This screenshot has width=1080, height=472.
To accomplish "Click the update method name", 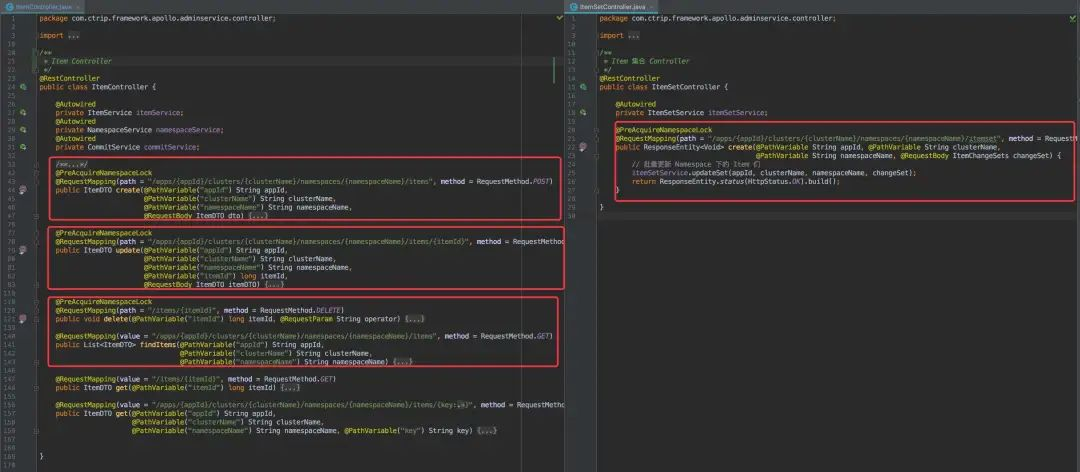I will point(127,250).
